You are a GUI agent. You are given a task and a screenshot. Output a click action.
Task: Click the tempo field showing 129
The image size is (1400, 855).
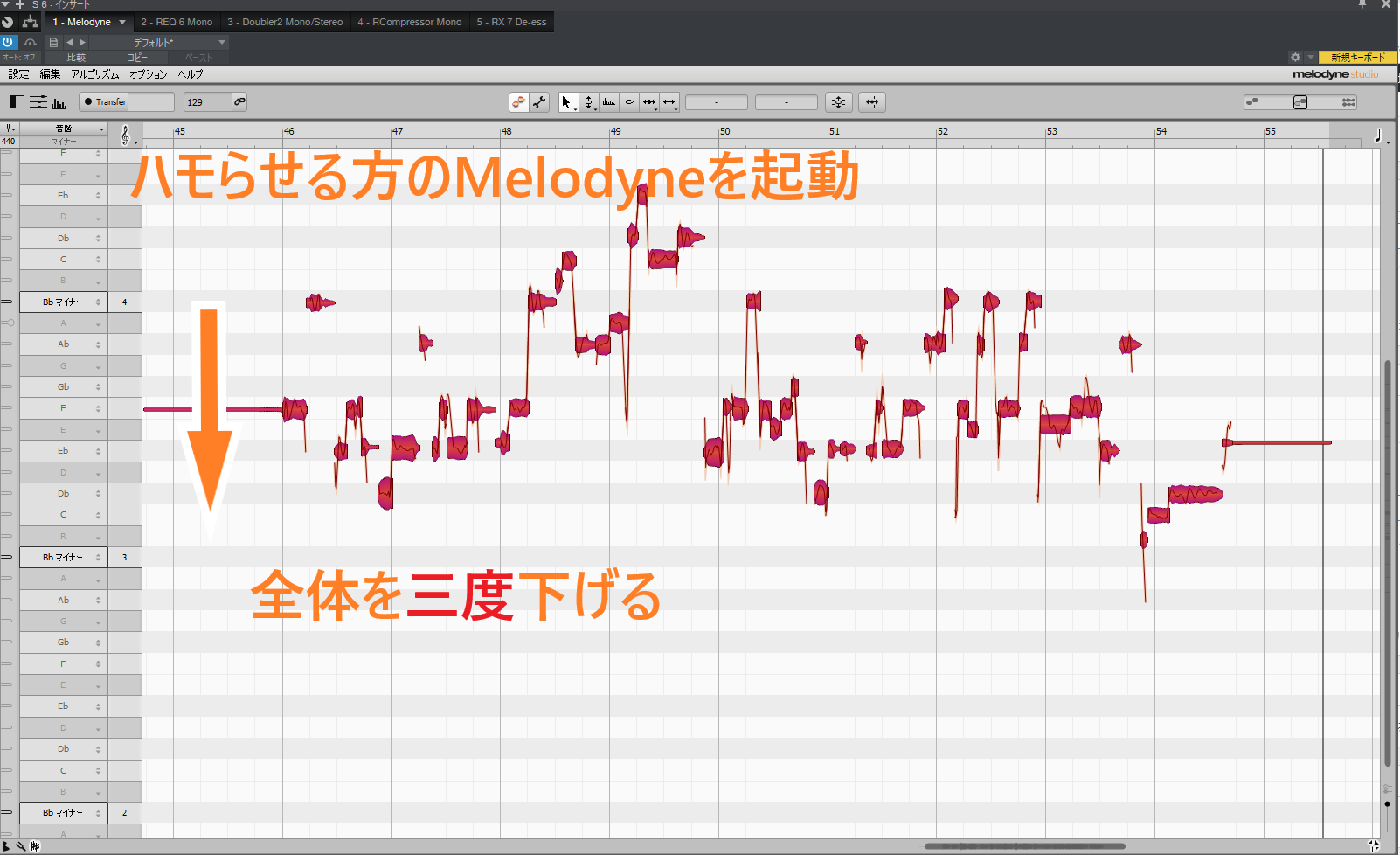tap(208, 101)
